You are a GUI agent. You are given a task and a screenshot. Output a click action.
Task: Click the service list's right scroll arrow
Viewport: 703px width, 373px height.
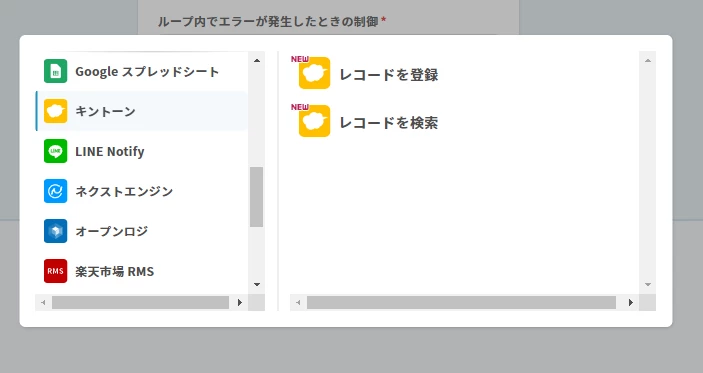click(x=240, y=303)
